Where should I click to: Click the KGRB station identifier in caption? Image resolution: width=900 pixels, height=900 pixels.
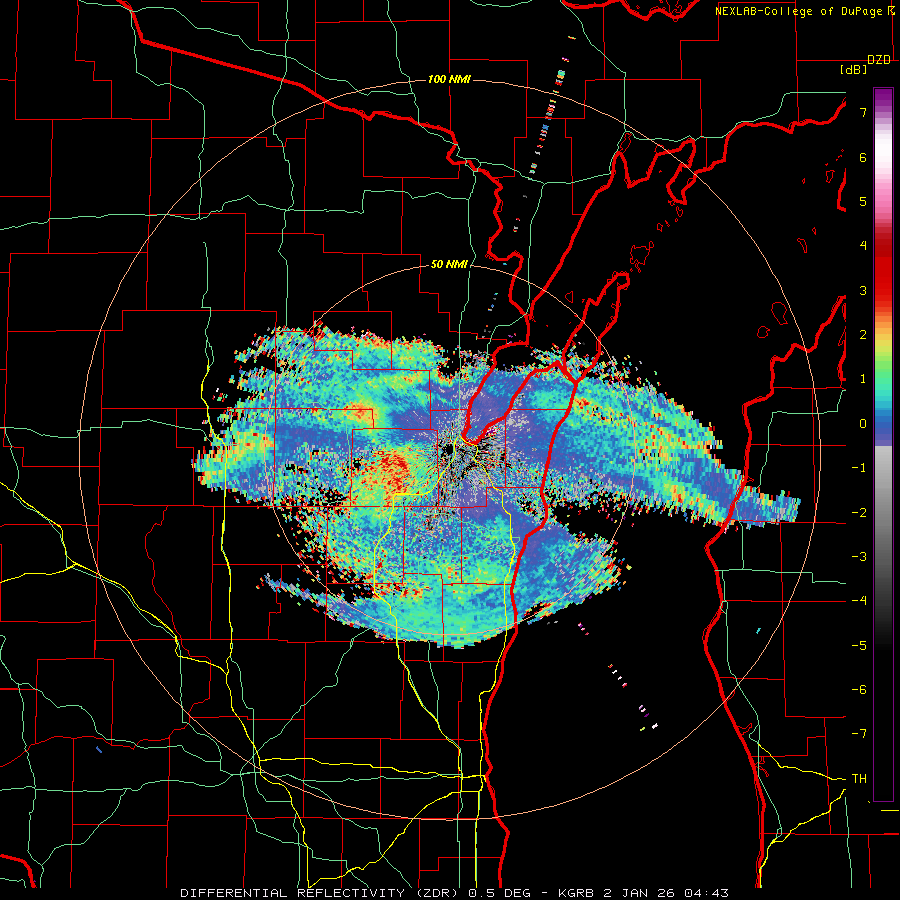pos(578,893)
